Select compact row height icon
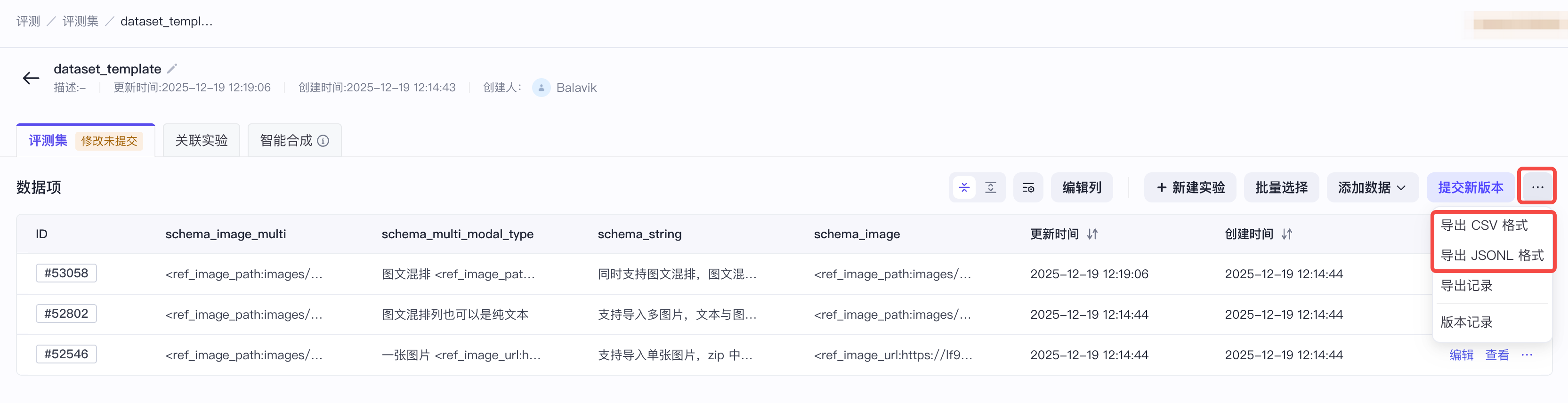This screenshot has width=1568, height=403. [x=964, y=187]
